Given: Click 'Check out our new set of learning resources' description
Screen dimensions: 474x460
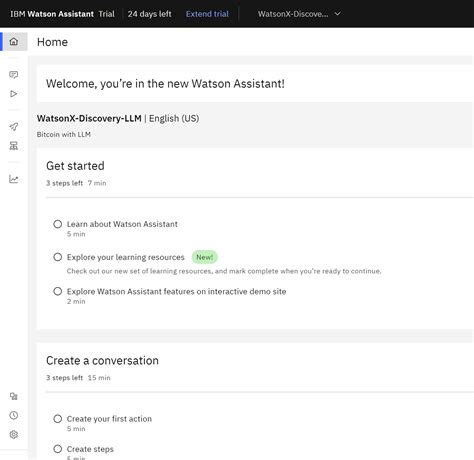Looking at the screenshot, I should click(224, 271).
